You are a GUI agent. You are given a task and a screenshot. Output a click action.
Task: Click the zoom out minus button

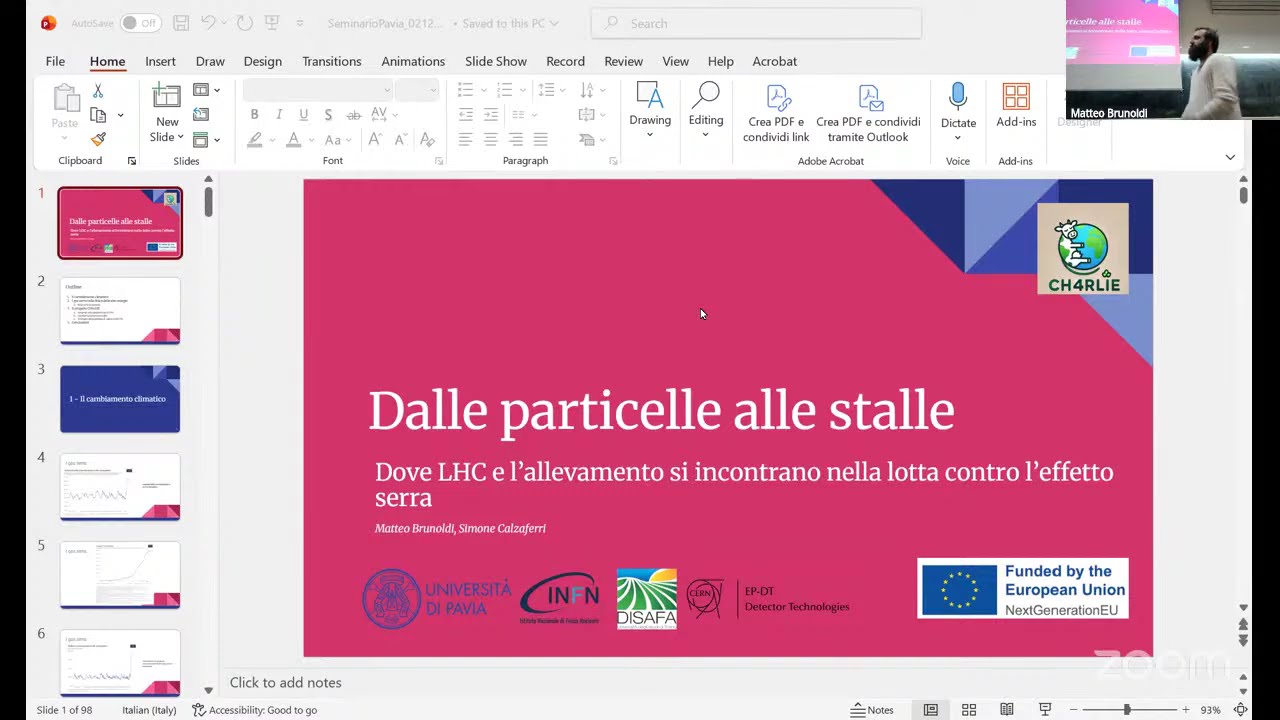tap(1073, 710)
